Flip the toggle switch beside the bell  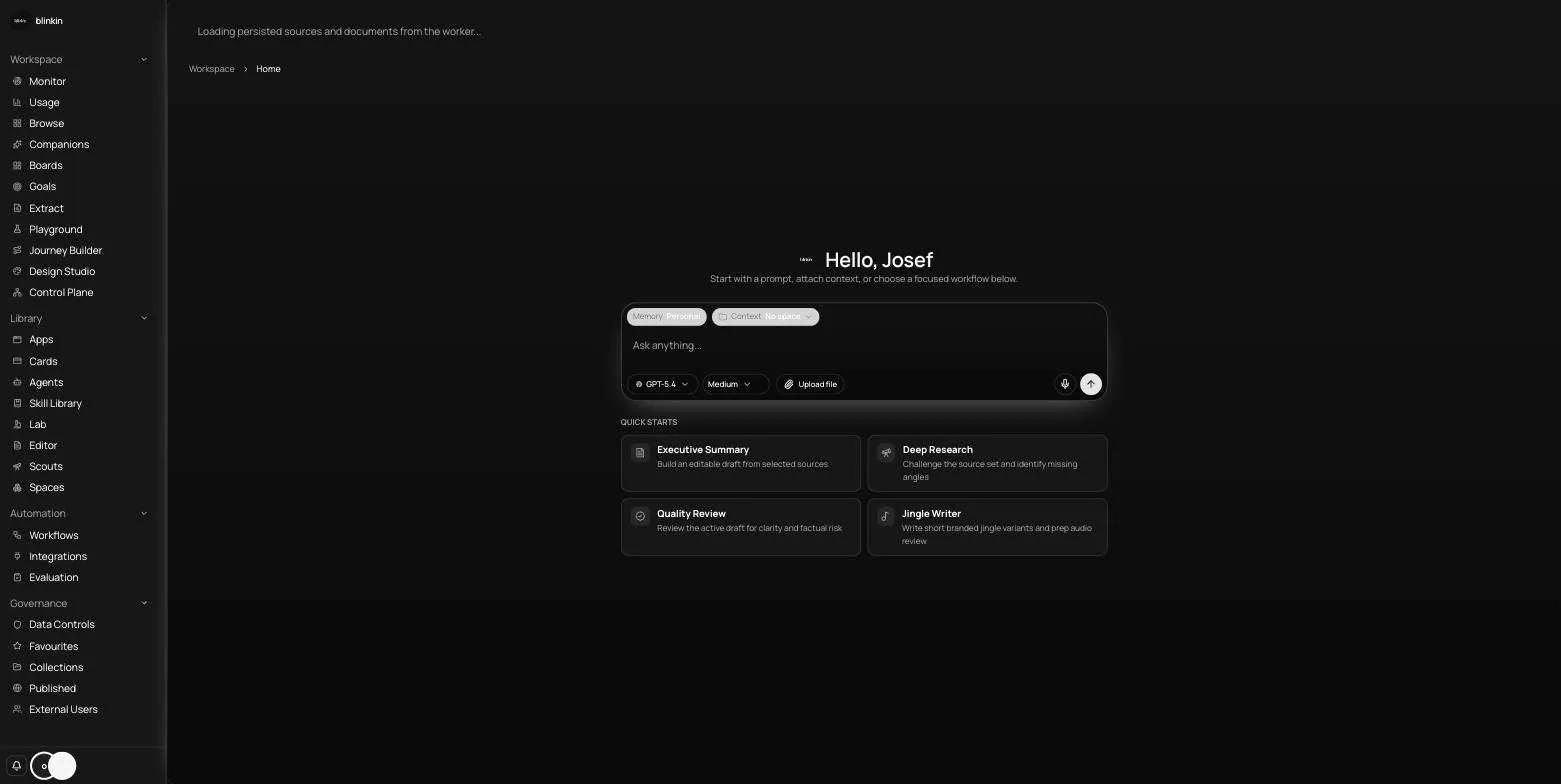click(53, 766)
